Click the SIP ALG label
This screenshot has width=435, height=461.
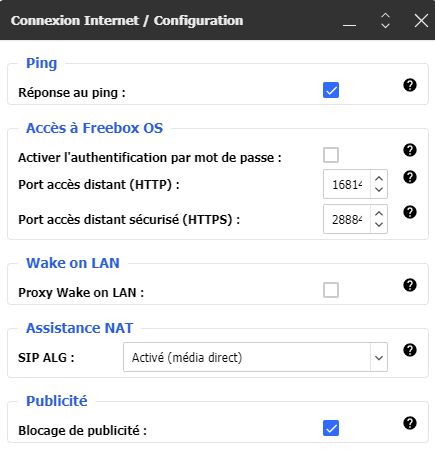46,357
